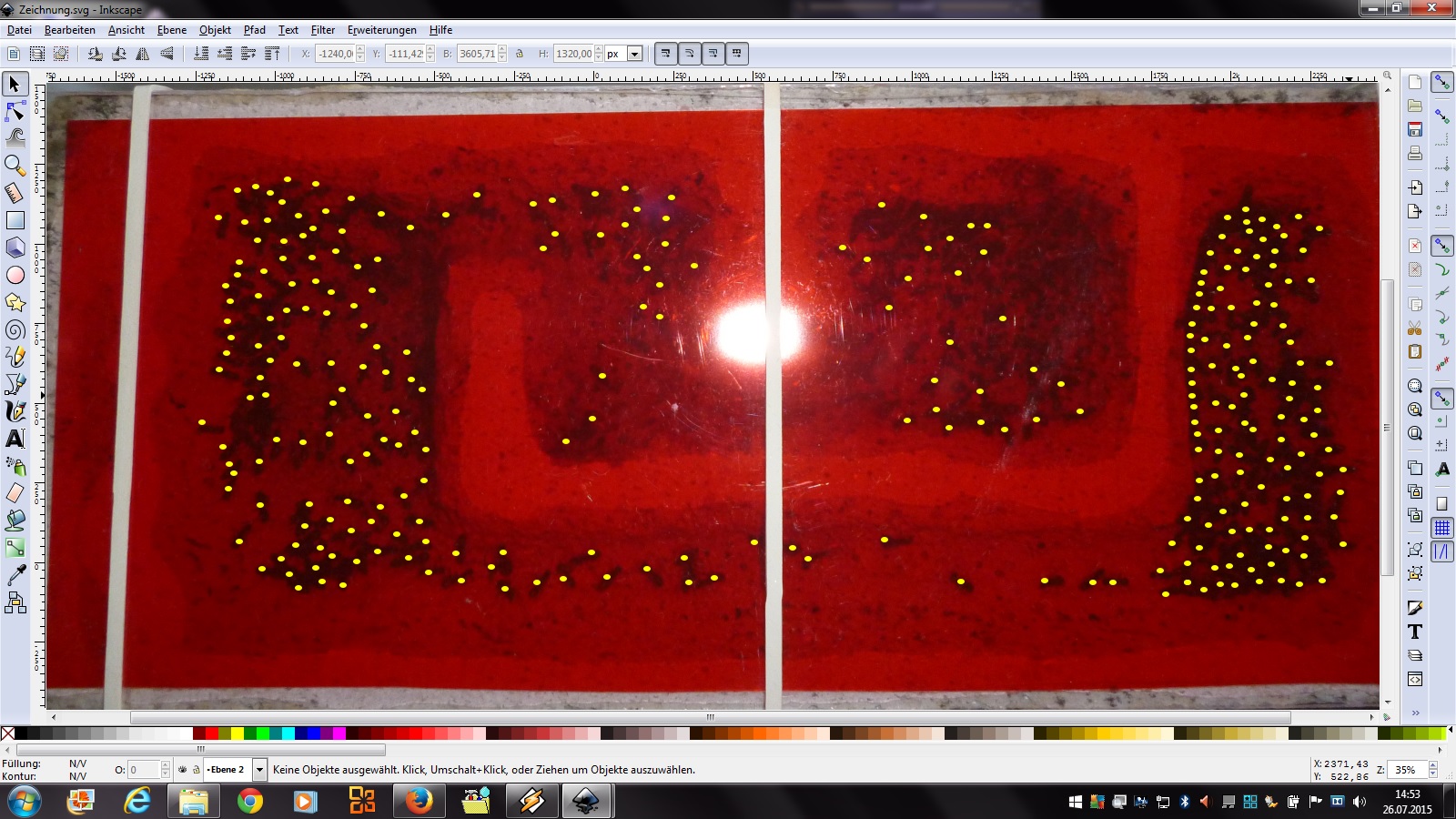Open the px unit dropdown
The width and height of the screenshot is (1456, 819).
635,54
